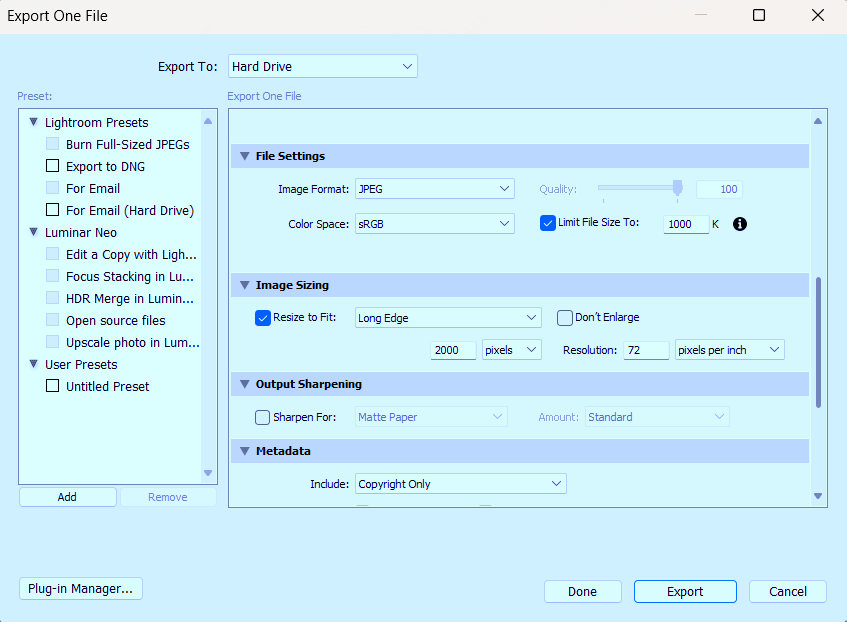Collapse the Image Sizing section
The height and width of the screenshot is (622, 847).
[x=244, y=285]
